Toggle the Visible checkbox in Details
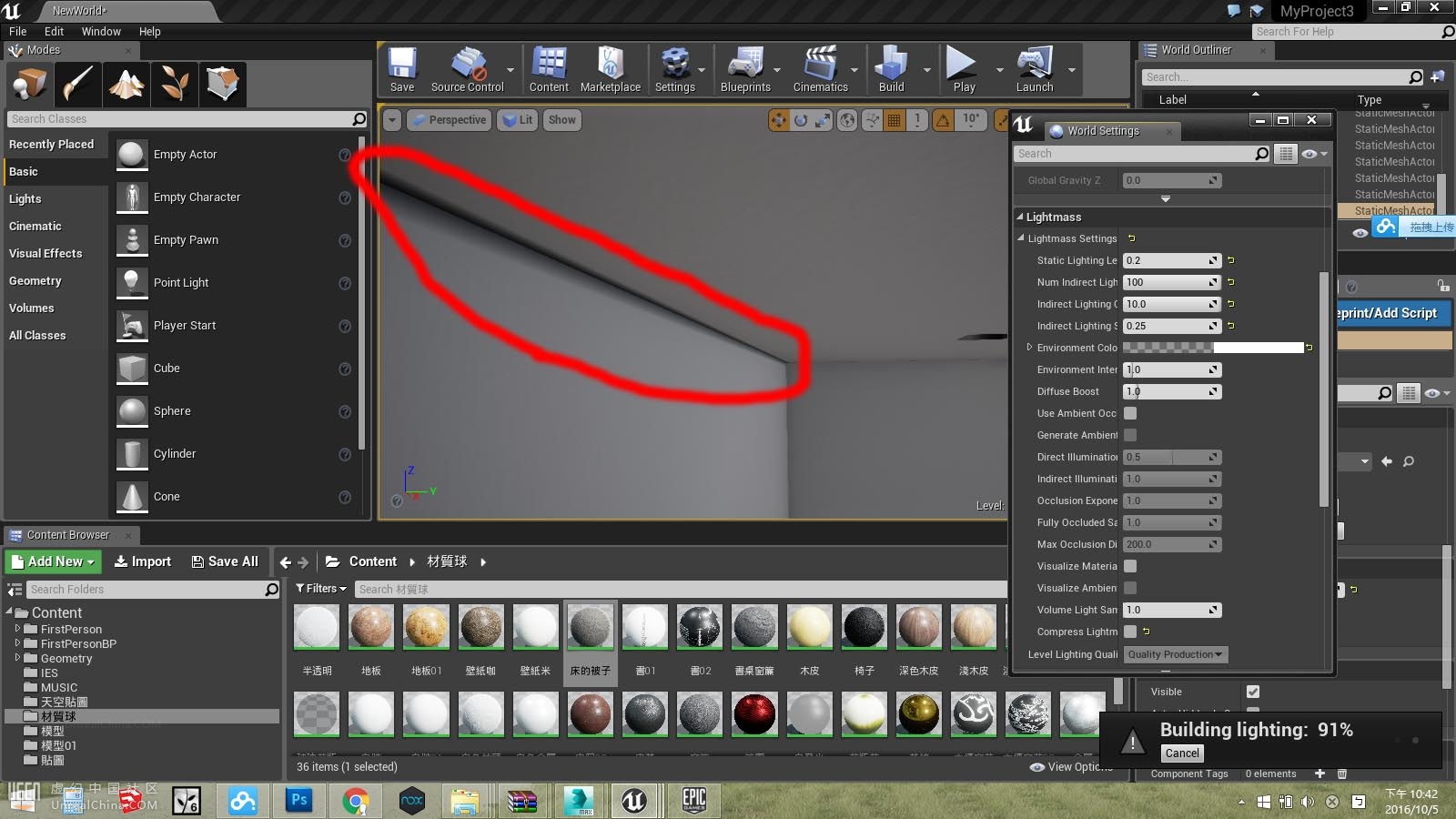Image resolution: width=1456 pixels, height=819 pixels. coord(1253,692)
